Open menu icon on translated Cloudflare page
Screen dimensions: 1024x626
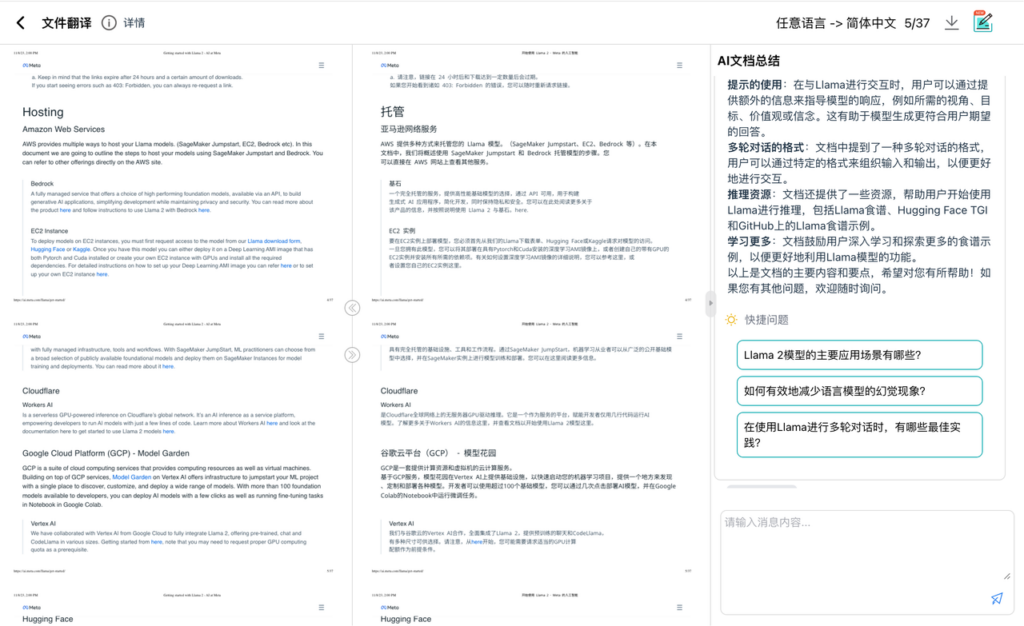[x=680, y=336]
